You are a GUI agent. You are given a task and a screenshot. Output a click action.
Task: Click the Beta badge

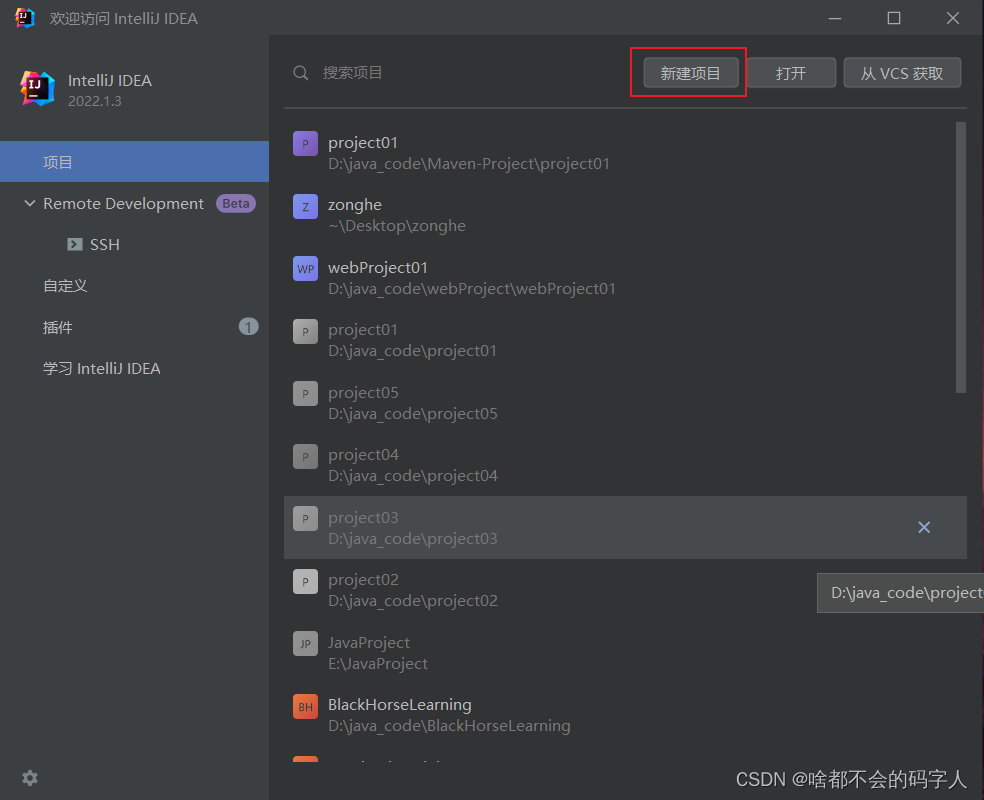[x=236, y=203]
